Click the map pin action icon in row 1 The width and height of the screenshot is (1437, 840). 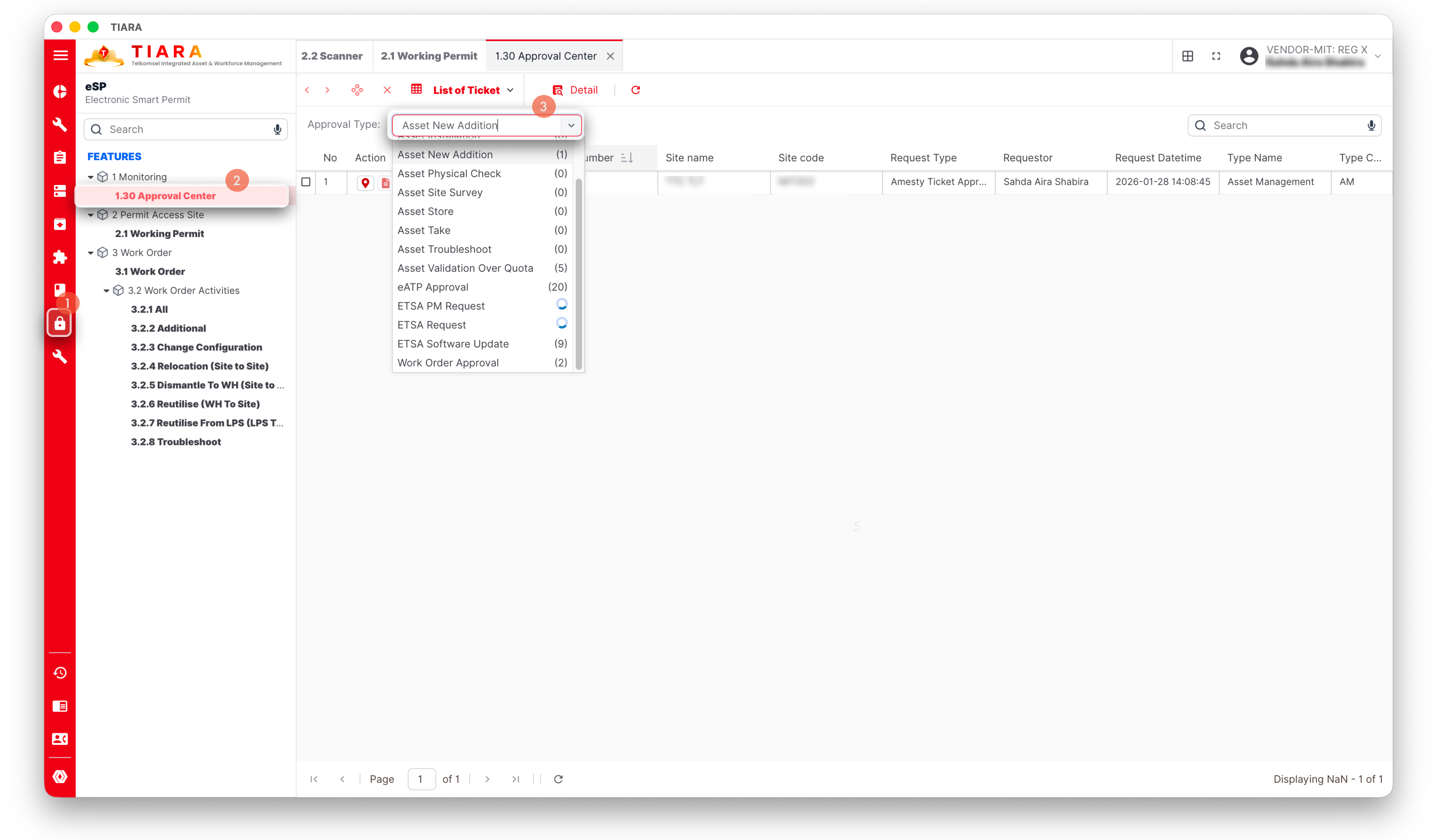(x=365, y=183)
